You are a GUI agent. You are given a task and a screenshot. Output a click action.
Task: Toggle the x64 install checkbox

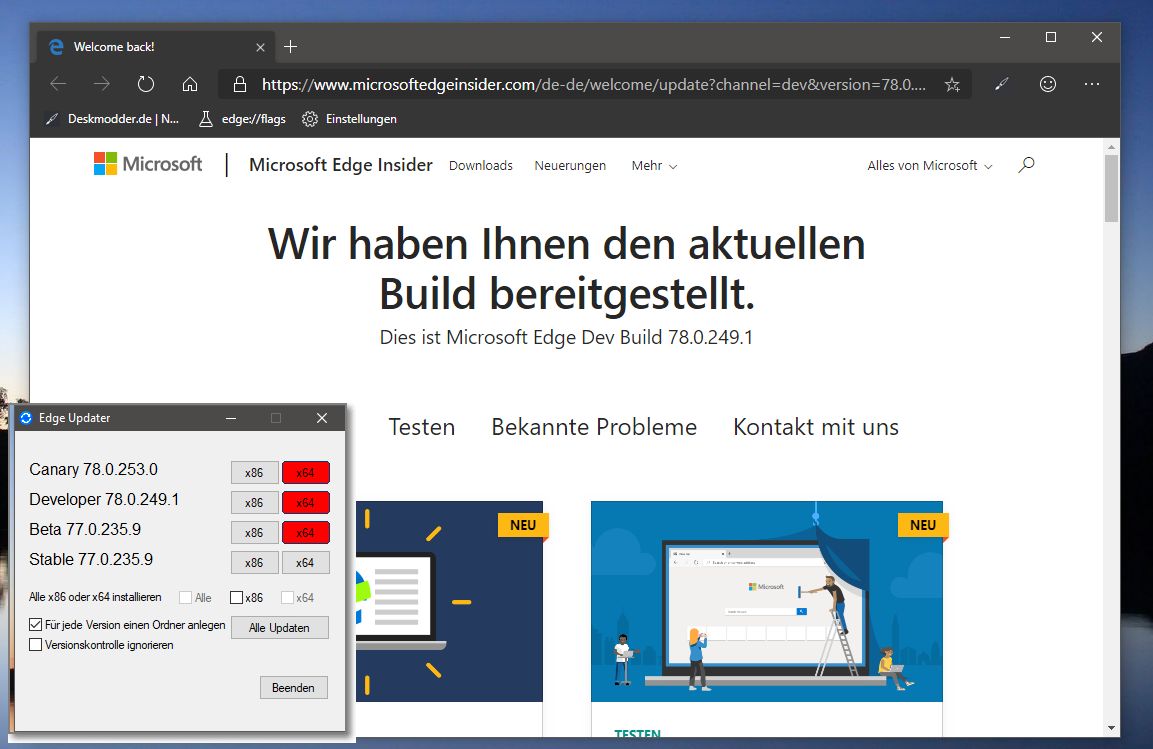pos(288,598)
